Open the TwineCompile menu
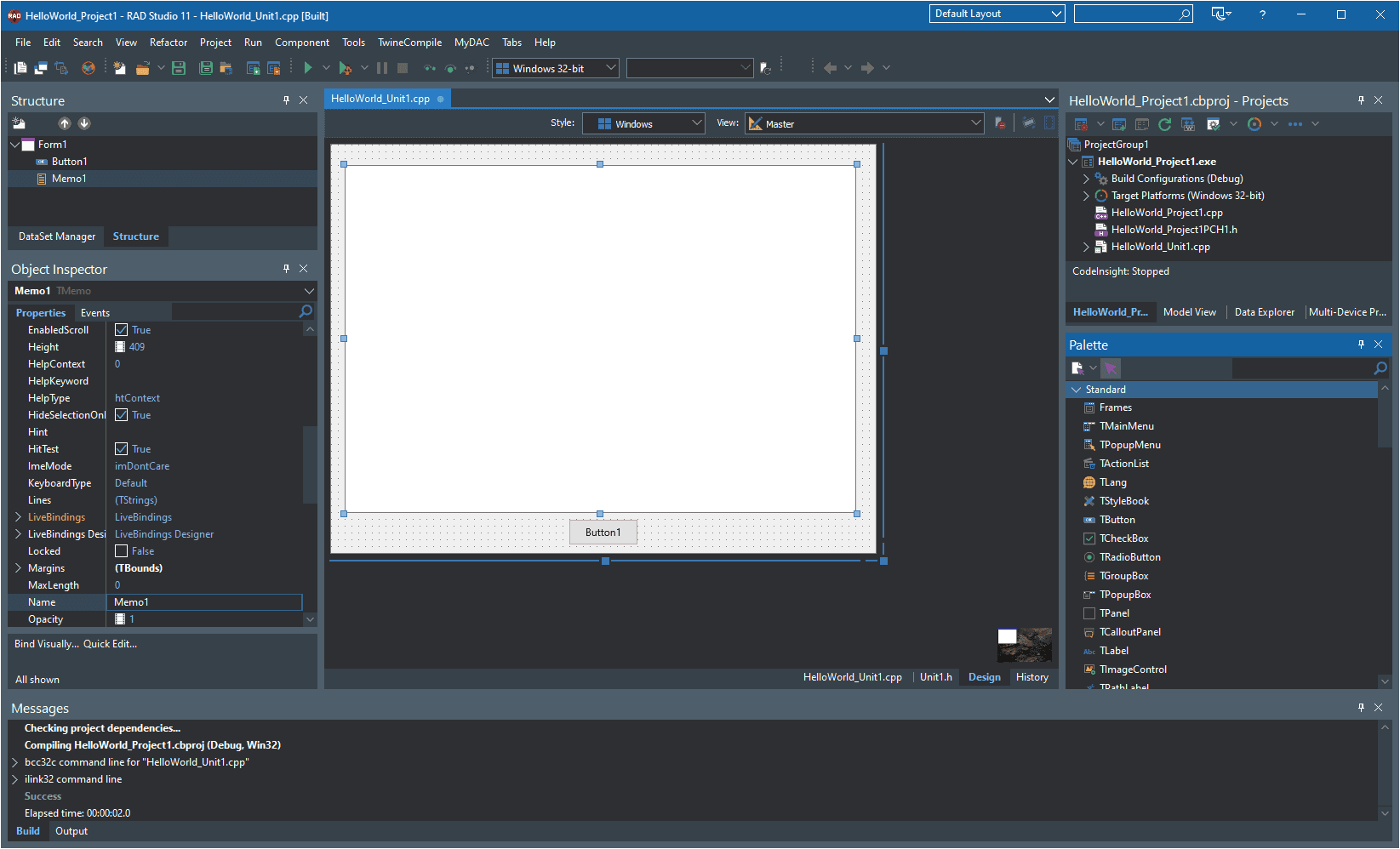This screenshot has width=1400, height=849. pyautogui.click(x=410, y=43)
